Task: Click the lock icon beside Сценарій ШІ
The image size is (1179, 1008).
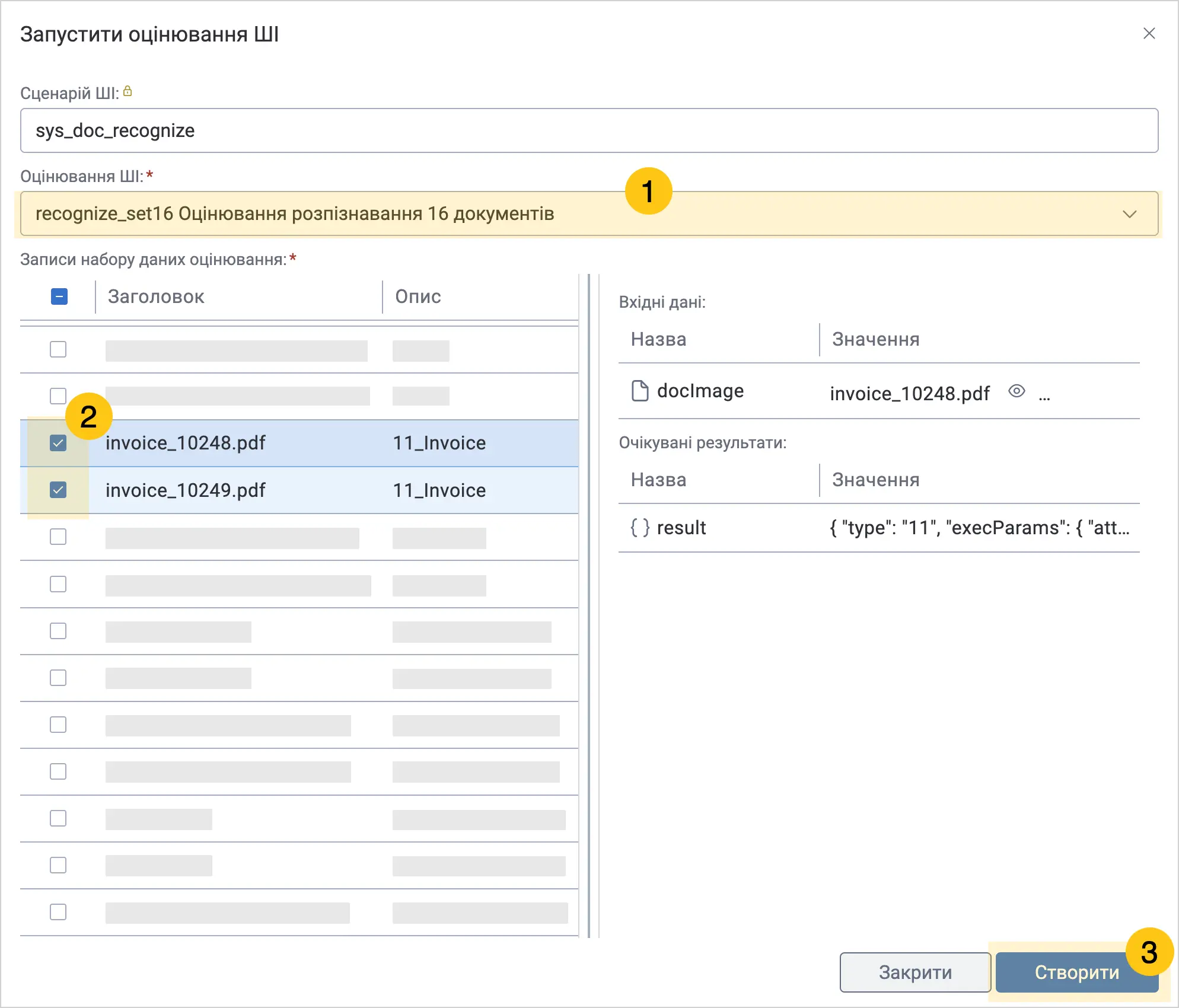Action: coord(128,91)
